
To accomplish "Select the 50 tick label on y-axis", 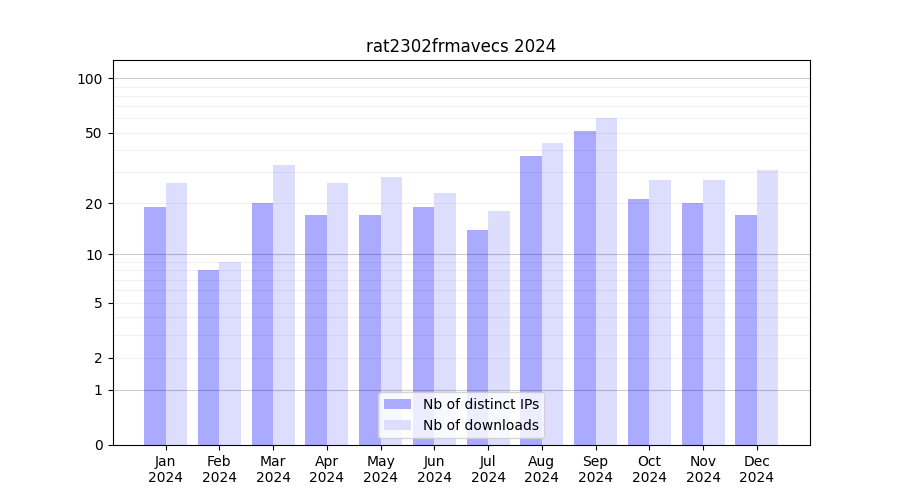I will (94, 134).
